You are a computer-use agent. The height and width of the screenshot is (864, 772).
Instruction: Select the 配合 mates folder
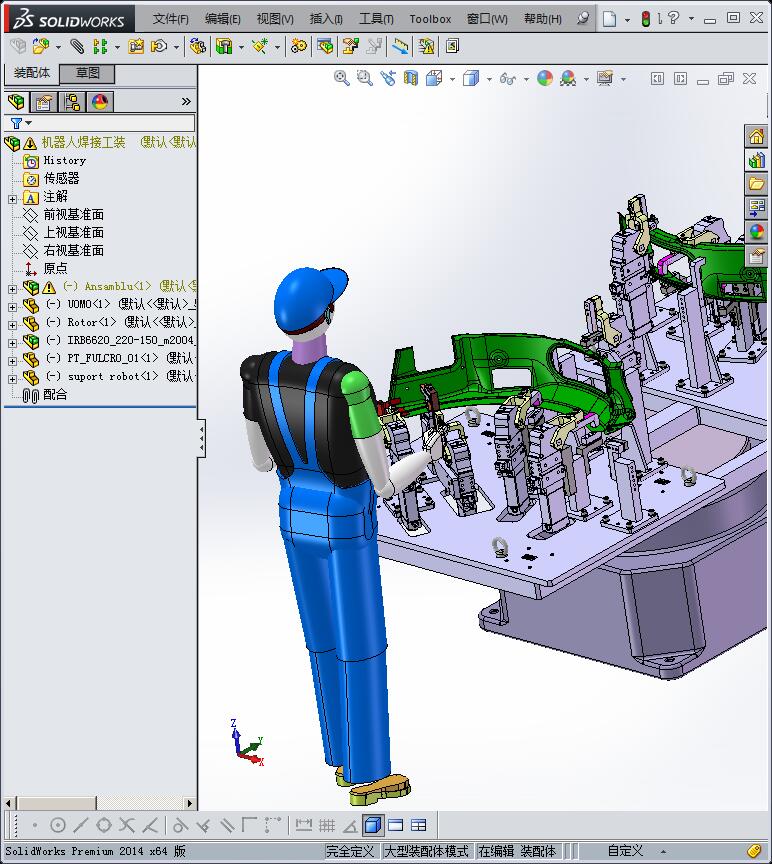(55, 394)
